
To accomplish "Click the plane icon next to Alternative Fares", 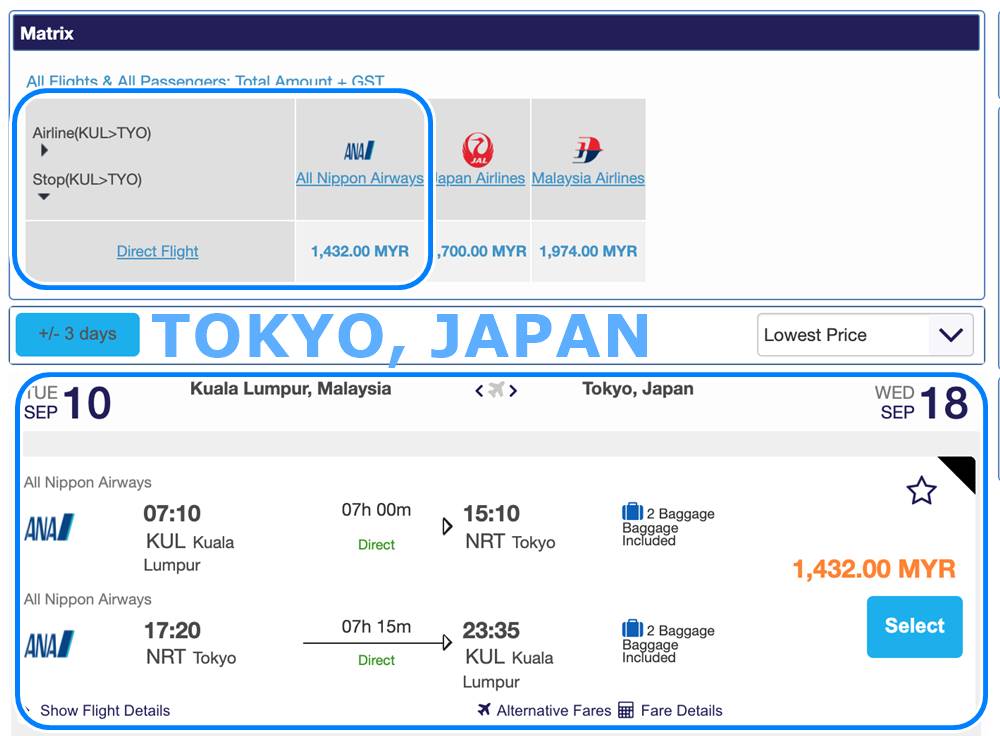I will 484,709.
